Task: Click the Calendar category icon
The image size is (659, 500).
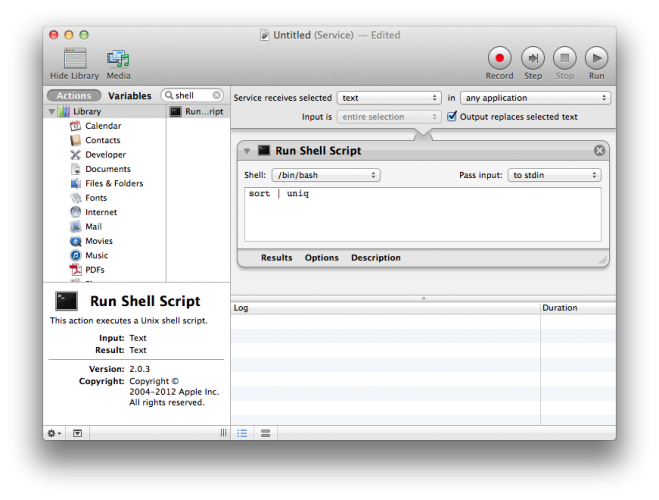Action: pos(76,126)
